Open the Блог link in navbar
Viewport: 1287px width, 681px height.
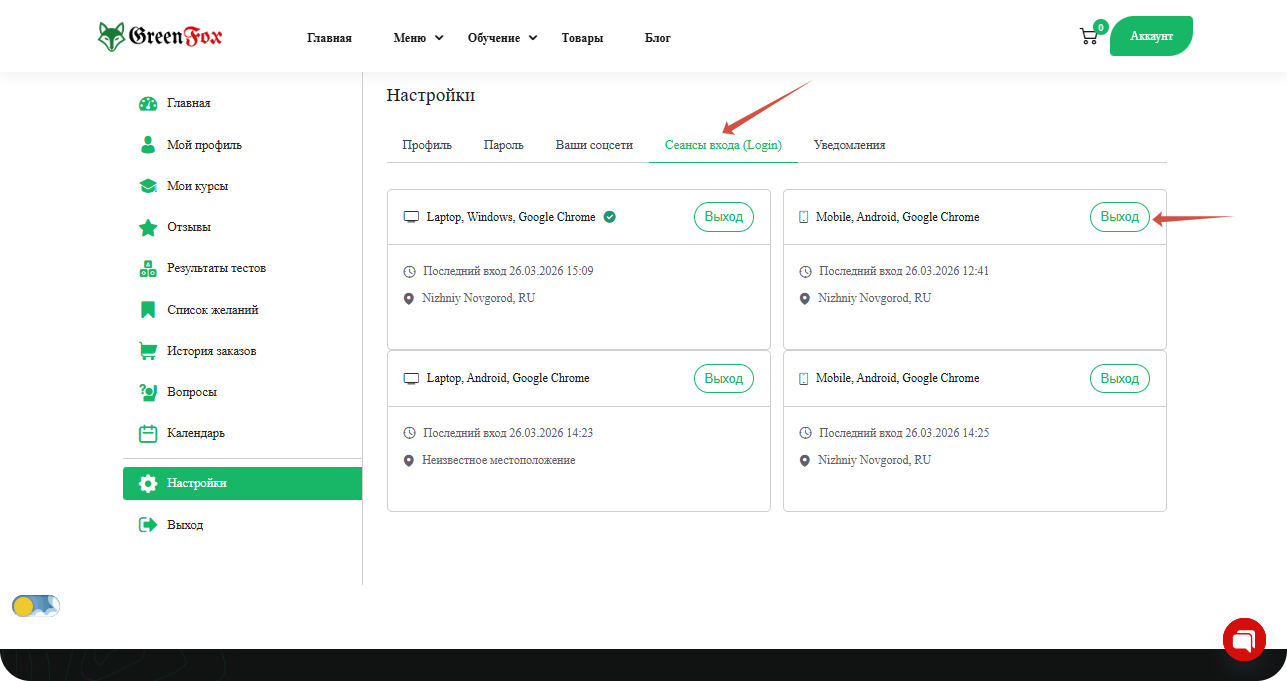pyautogui.click(x=657, y=38)
